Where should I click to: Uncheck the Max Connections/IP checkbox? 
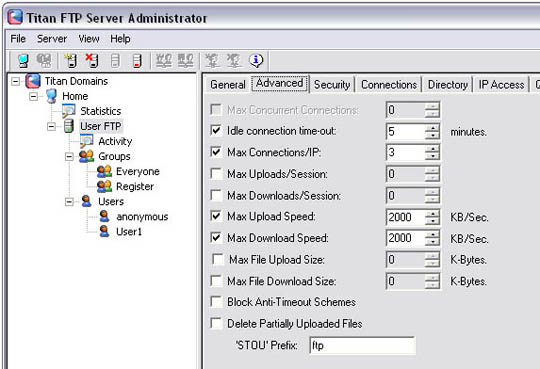[216, 152]
